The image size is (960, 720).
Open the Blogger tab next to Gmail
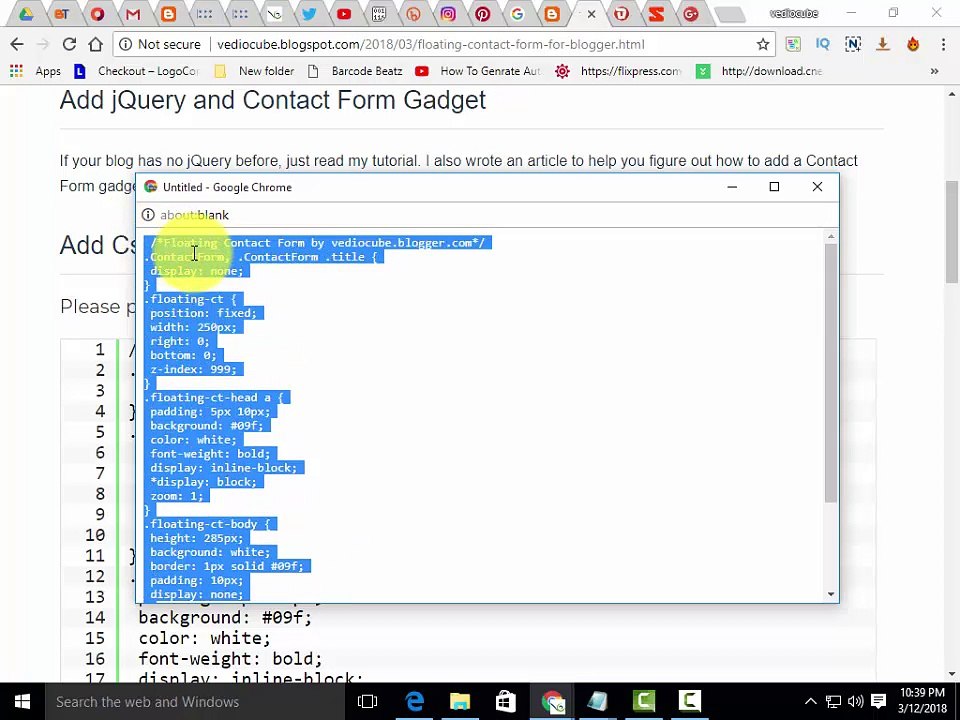click(x=168, y=13)
